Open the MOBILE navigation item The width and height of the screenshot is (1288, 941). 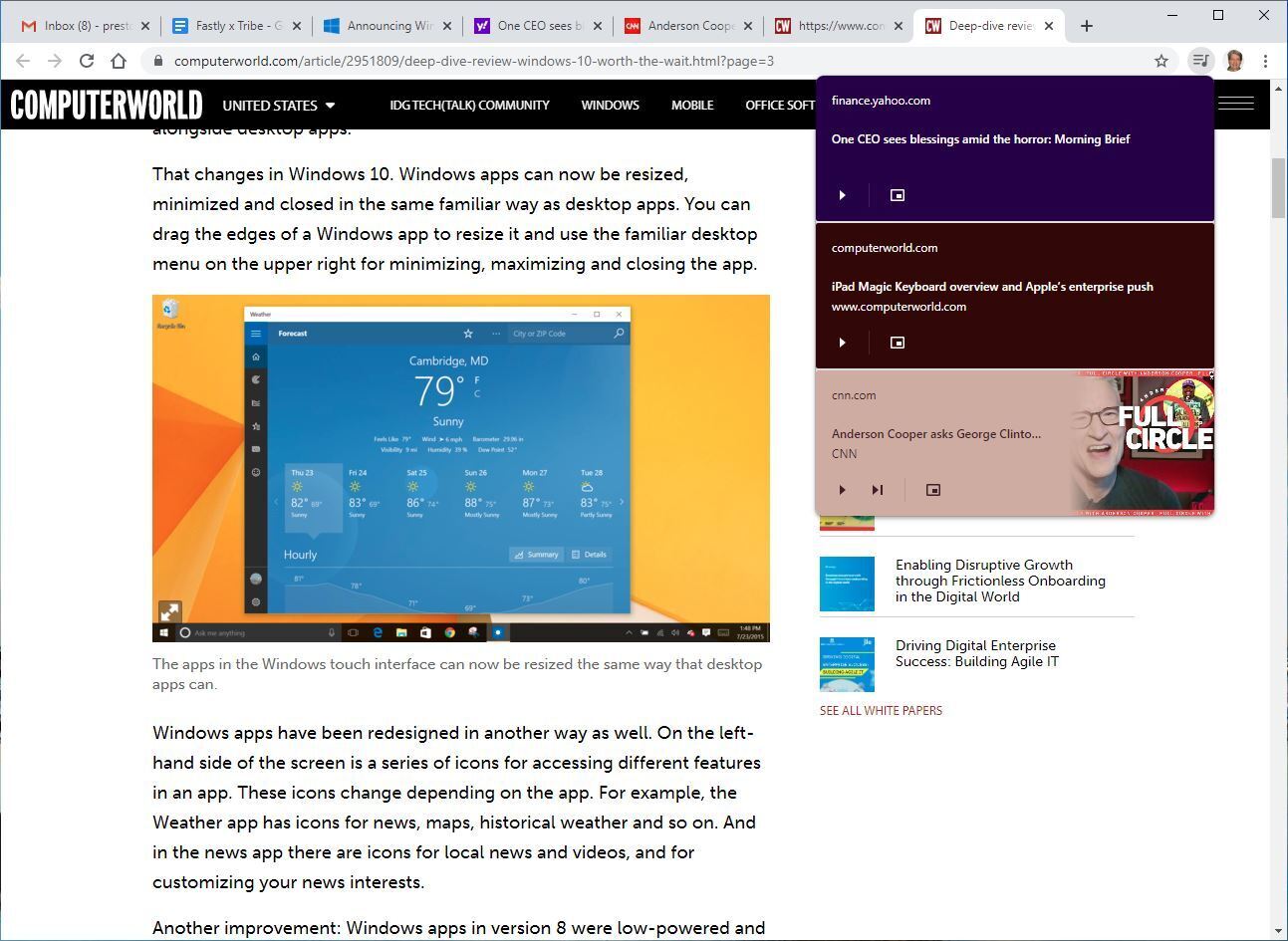(692, 105)
